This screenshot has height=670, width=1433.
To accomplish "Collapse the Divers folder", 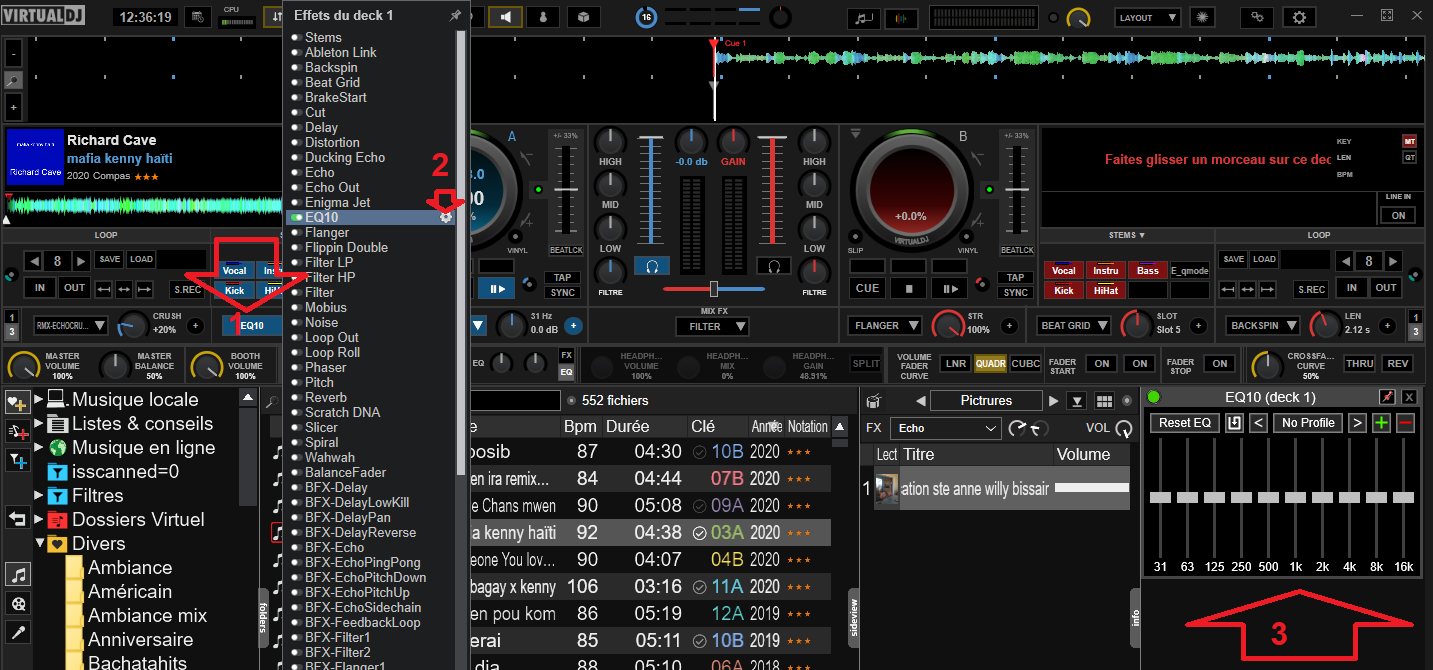I will pos(39,543).
